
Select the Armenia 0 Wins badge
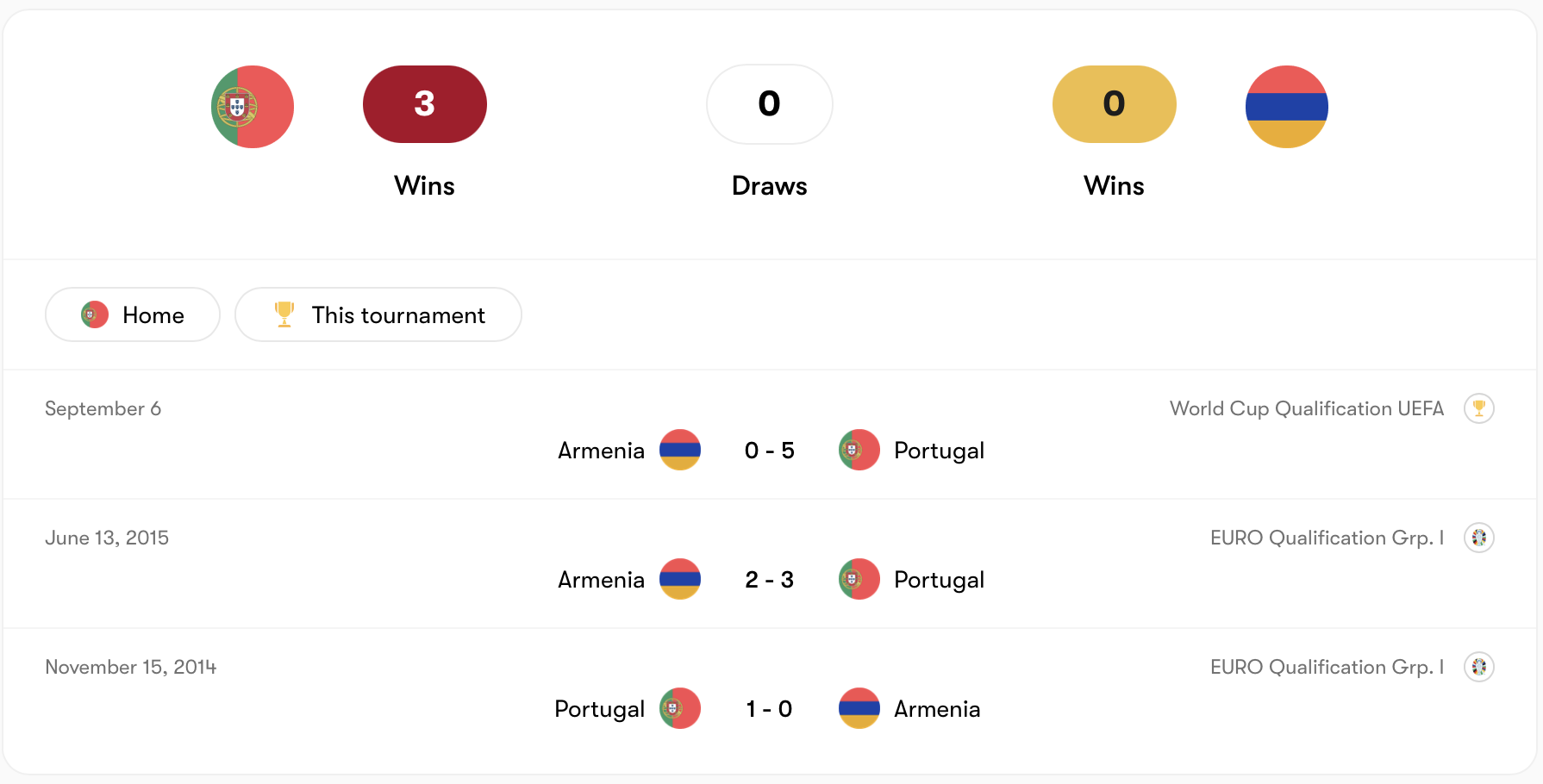1114,104
